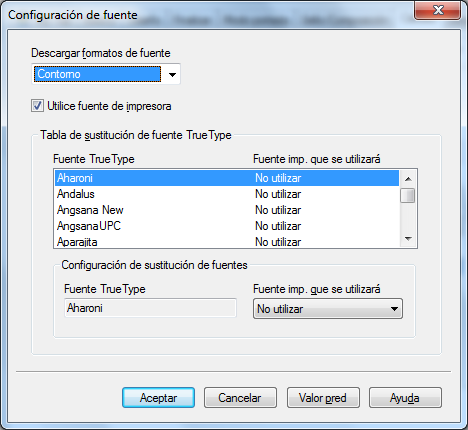The image size is (468, 430).
Task: Click No utilizar value beside Angsana New
Action: coord(278,210)
